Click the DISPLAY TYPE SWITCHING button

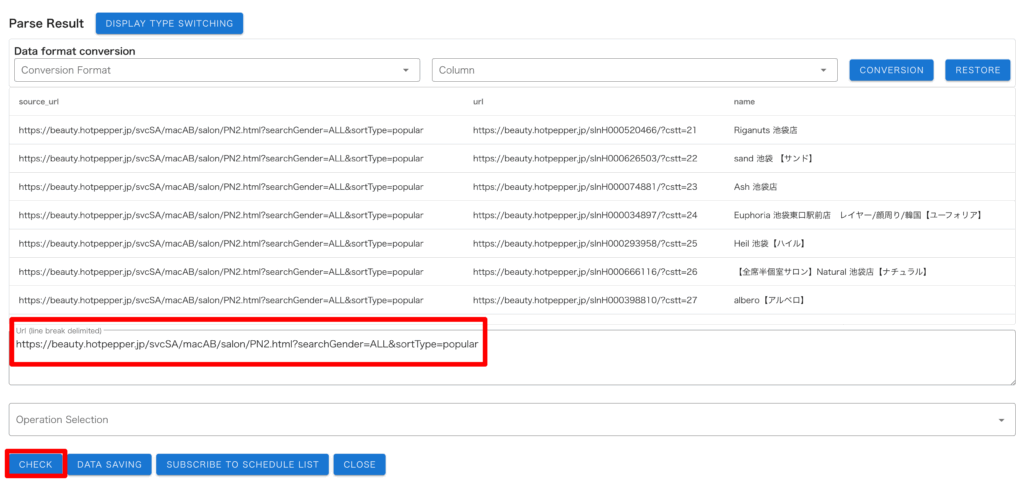point(169,23)
